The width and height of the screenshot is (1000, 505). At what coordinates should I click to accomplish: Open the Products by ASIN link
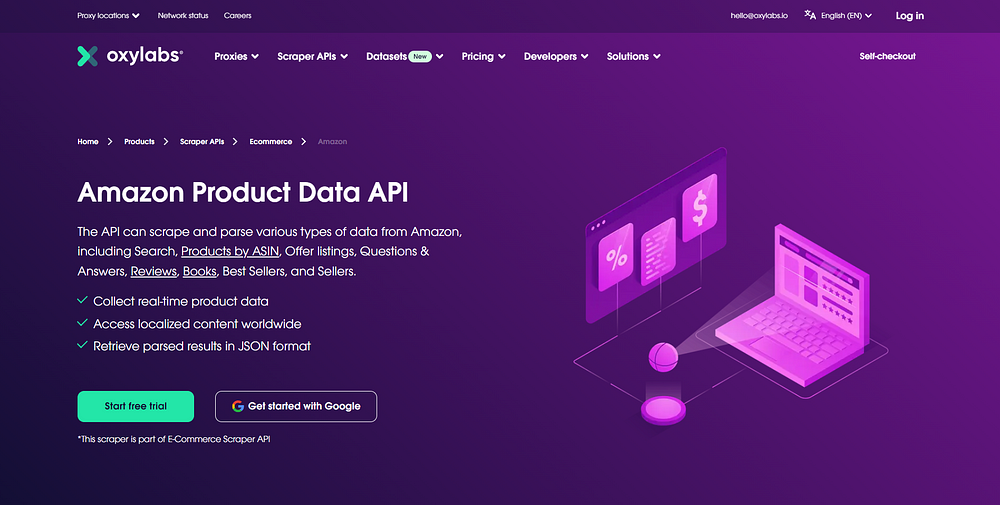pos(230,251)
